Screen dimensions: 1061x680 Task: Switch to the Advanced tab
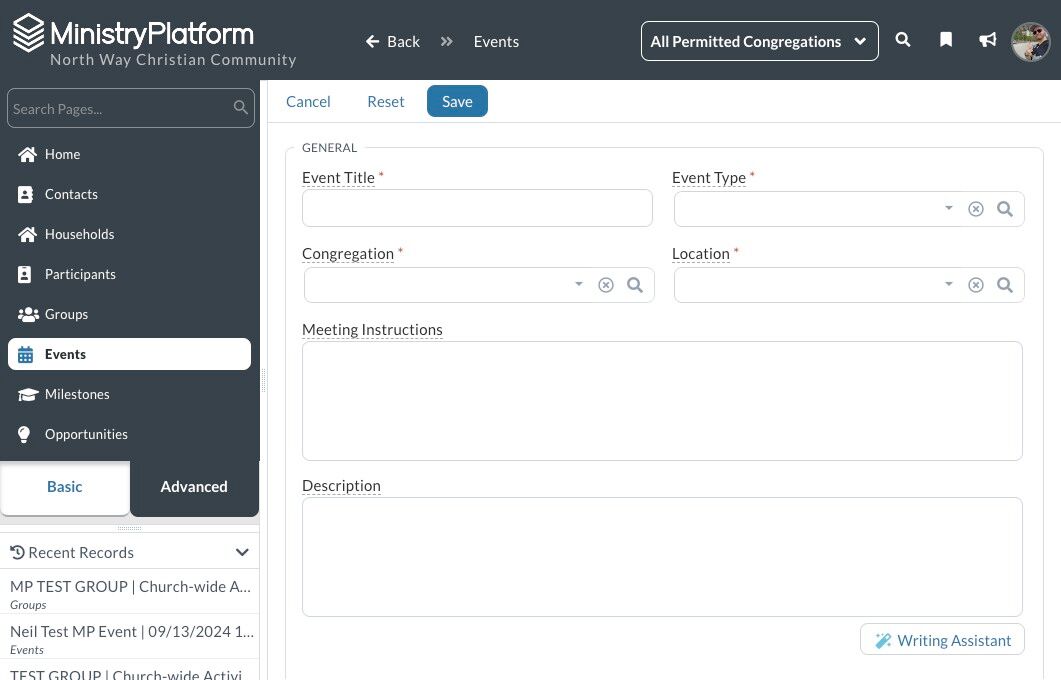coord(194,486)
